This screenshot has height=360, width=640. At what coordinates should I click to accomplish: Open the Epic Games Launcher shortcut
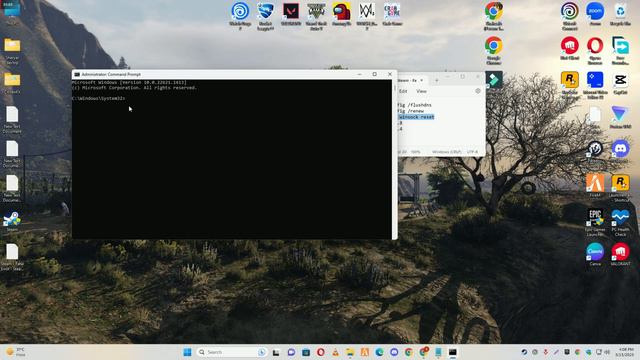click(x=595, y=222)
